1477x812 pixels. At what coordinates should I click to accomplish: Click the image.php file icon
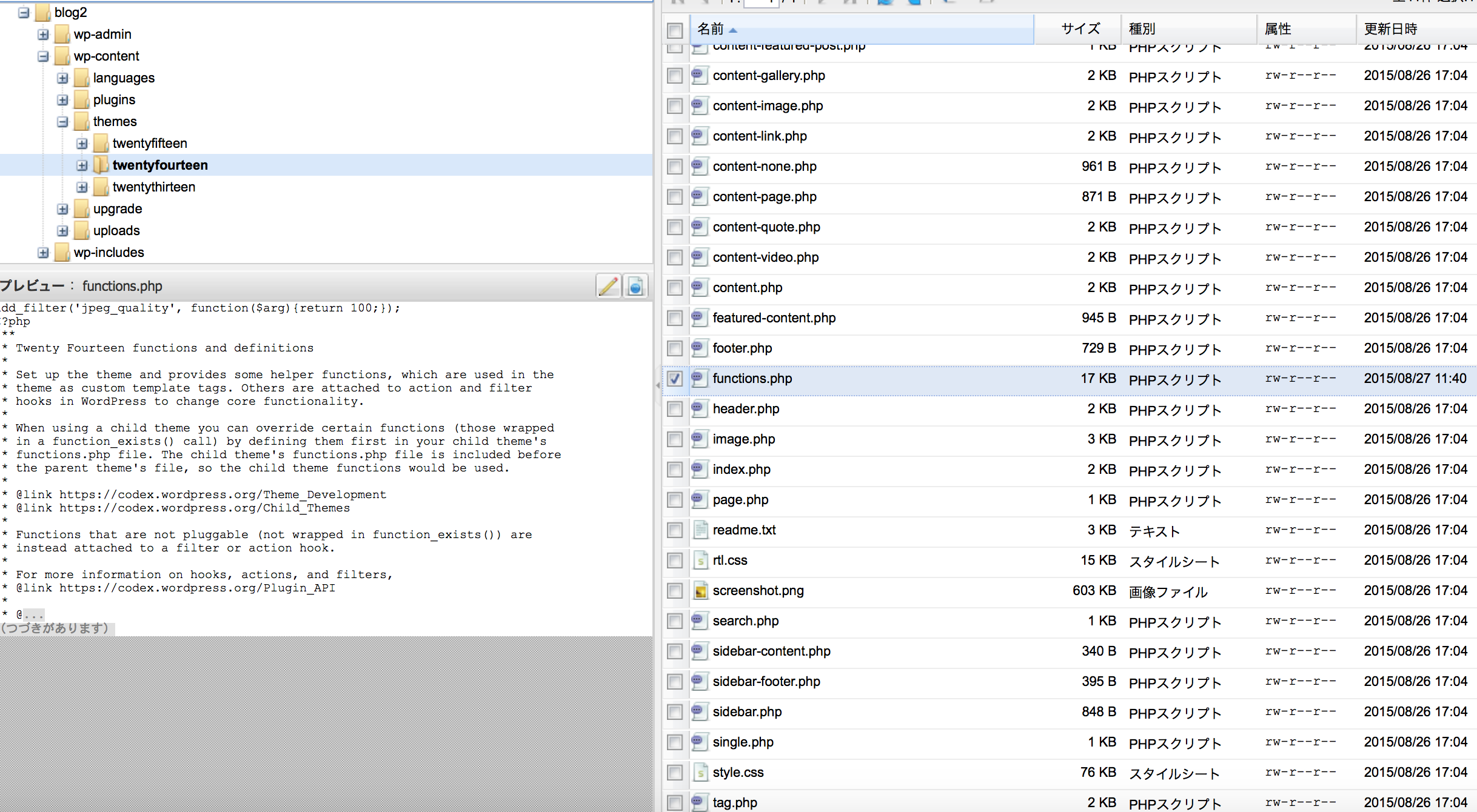[x=699, y=439]
